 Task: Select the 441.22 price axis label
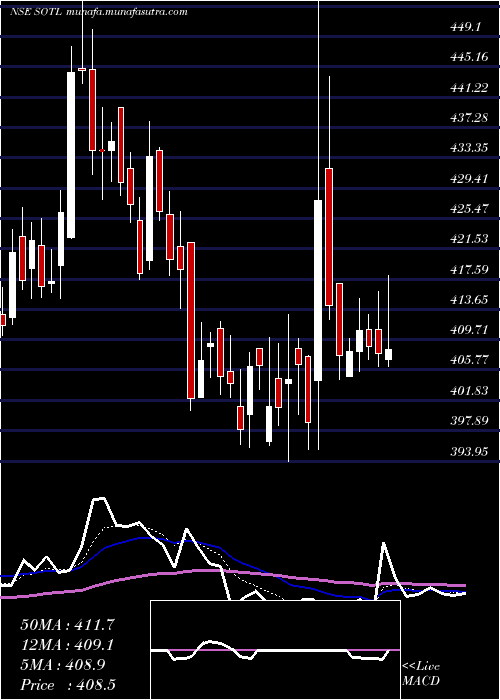(x=469, y=88)
